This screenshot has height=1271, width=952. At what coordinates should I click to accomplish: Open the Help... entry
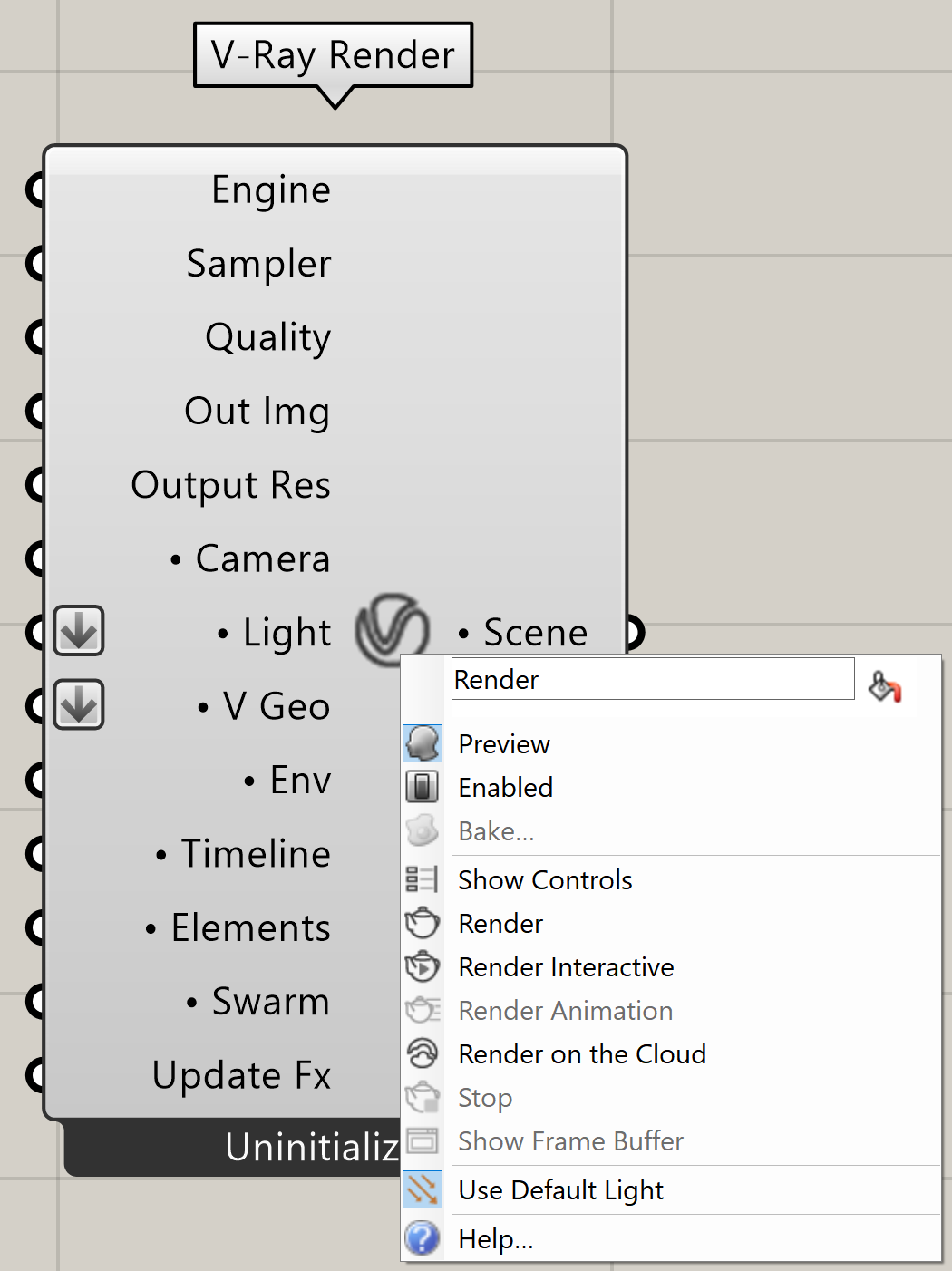[x=671, y=1238]
